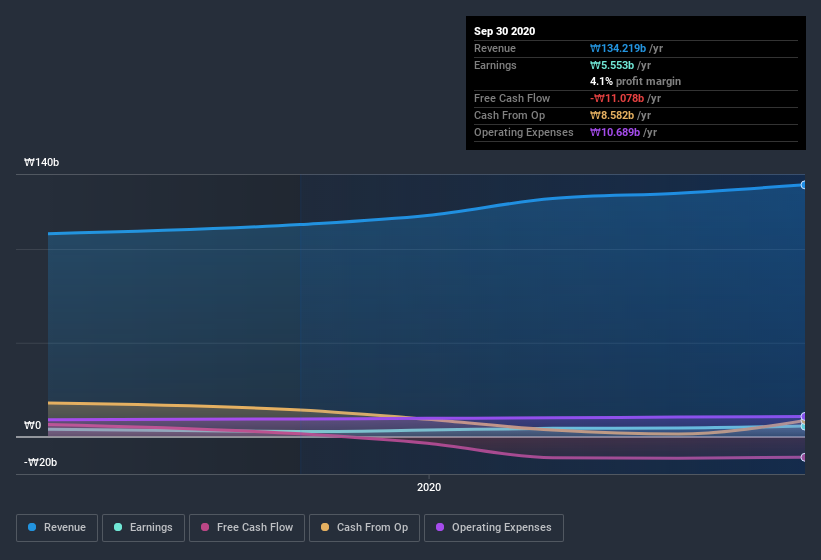Click the Sep 30 2020 tooltip date
Screen dimensions: 821x560
point(504,31)
